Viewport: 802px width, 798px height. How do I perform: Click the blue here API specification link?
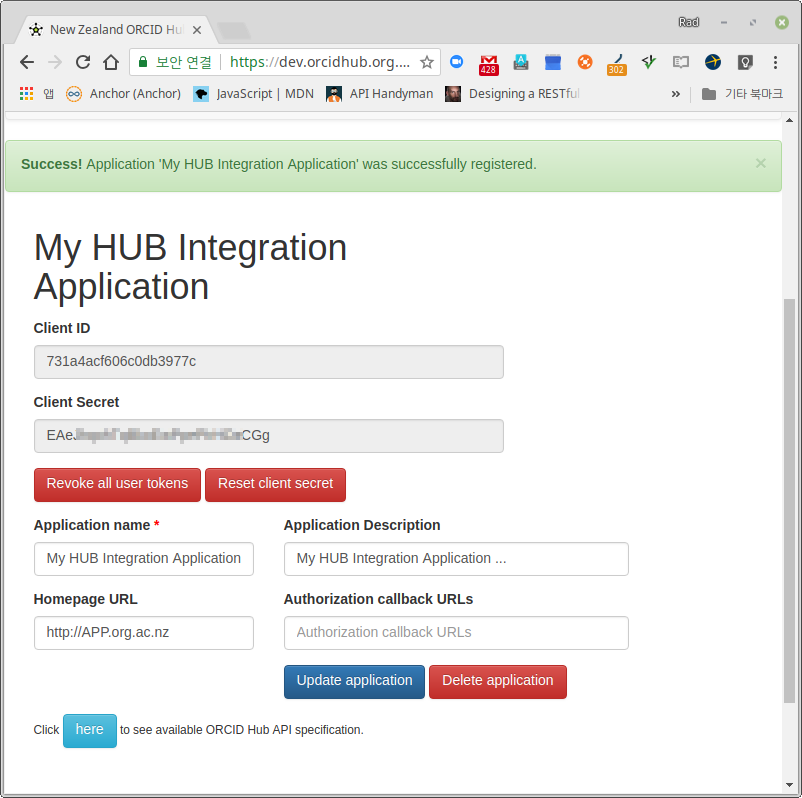(x=90, y=730)
